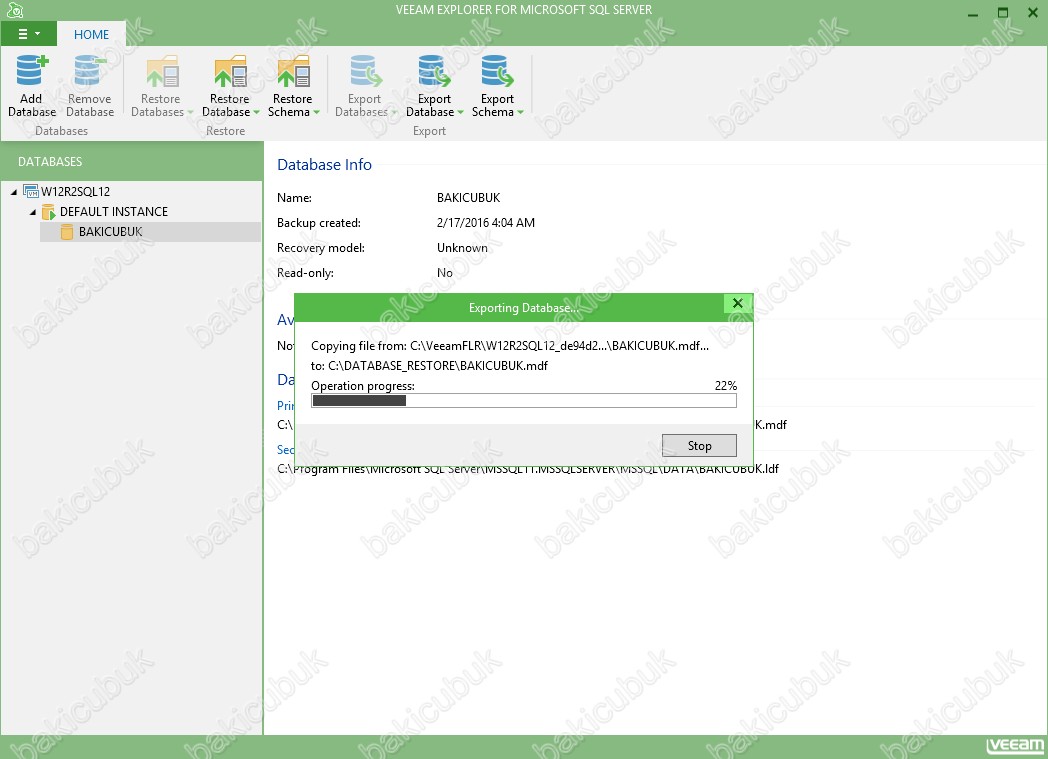1048x759 pixels.
Task: Maximize the Veeam Explorer window
Action: point(1003,13)
